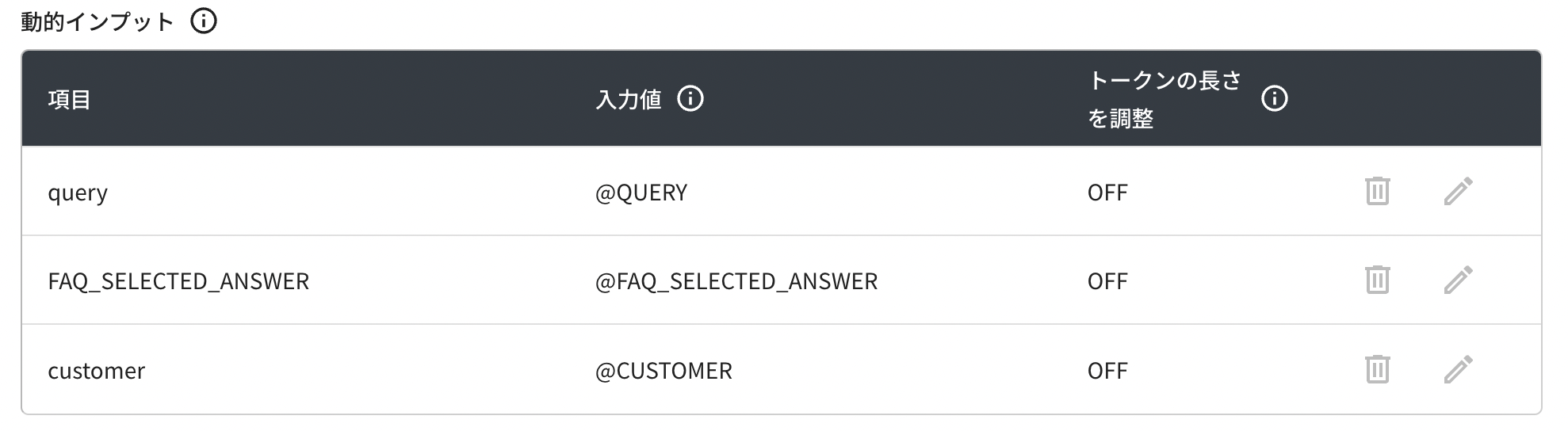Select the query item name cell
The image size is (1568, 431).
pyautogui.click(x=78, y=193)
